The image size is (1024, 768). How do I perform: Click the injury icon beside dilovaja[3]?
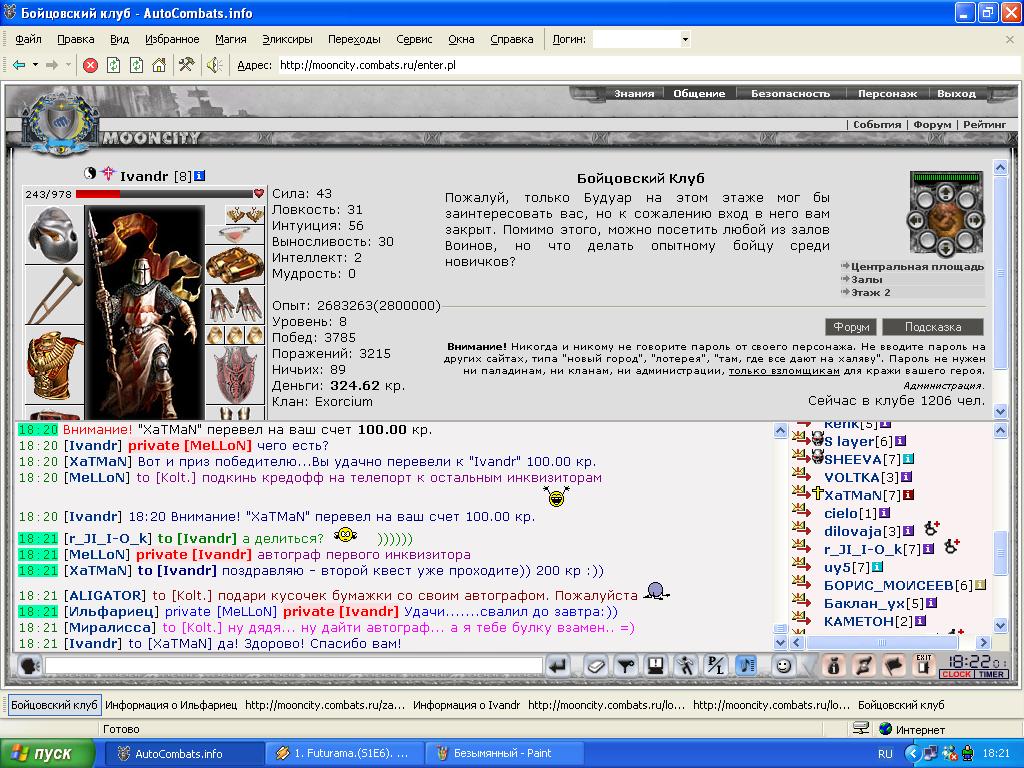click(x=931, y=528)
